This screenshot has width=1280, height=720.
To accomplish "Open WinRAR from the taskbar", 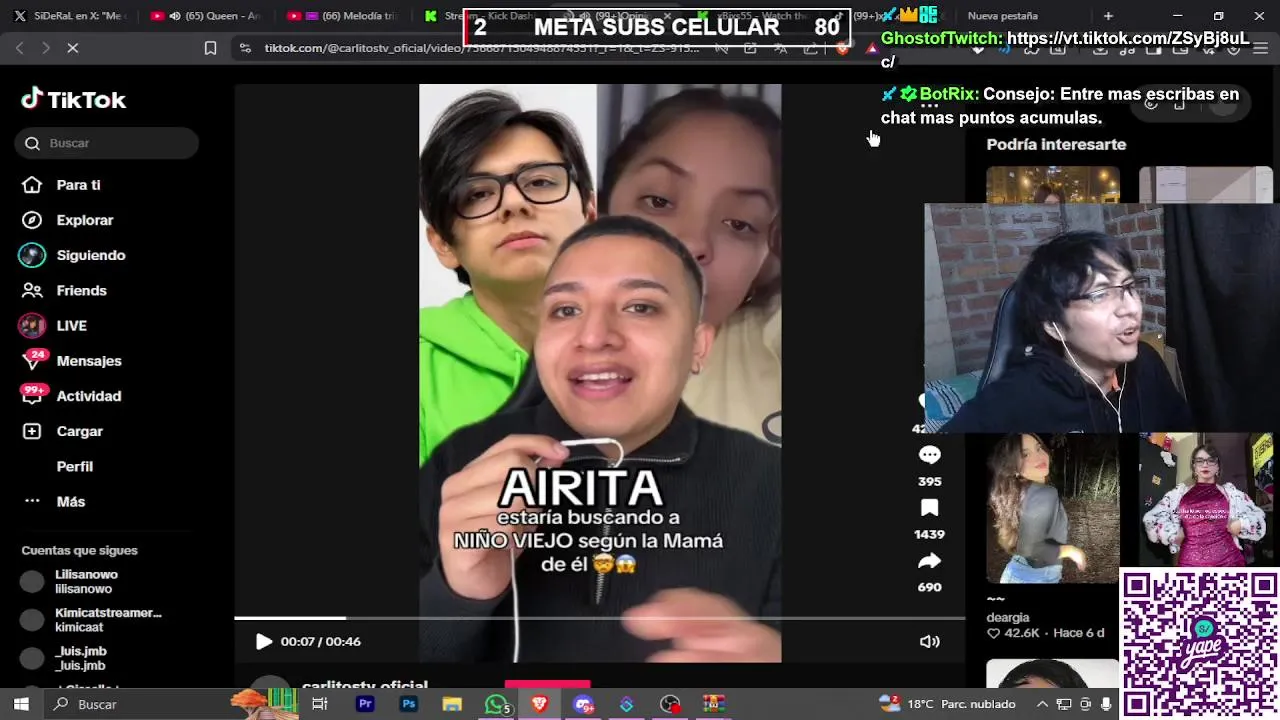I will pyautogui.click(x=713, y=704).
